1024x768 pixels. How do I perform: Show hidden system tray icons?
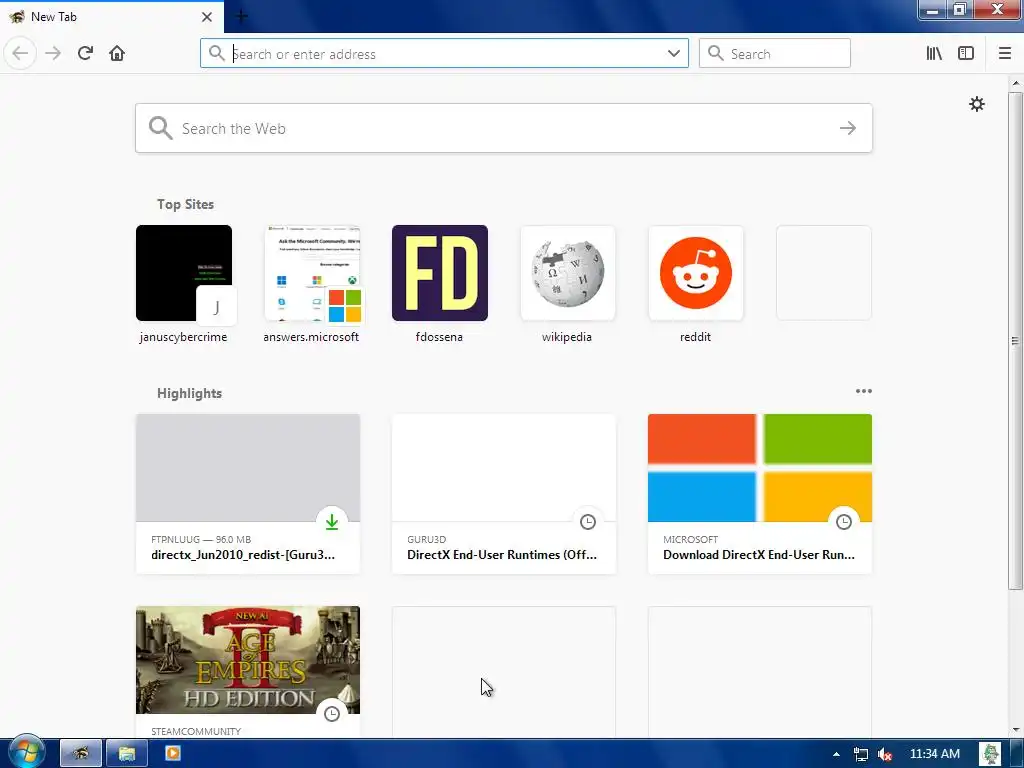(836, 754)
